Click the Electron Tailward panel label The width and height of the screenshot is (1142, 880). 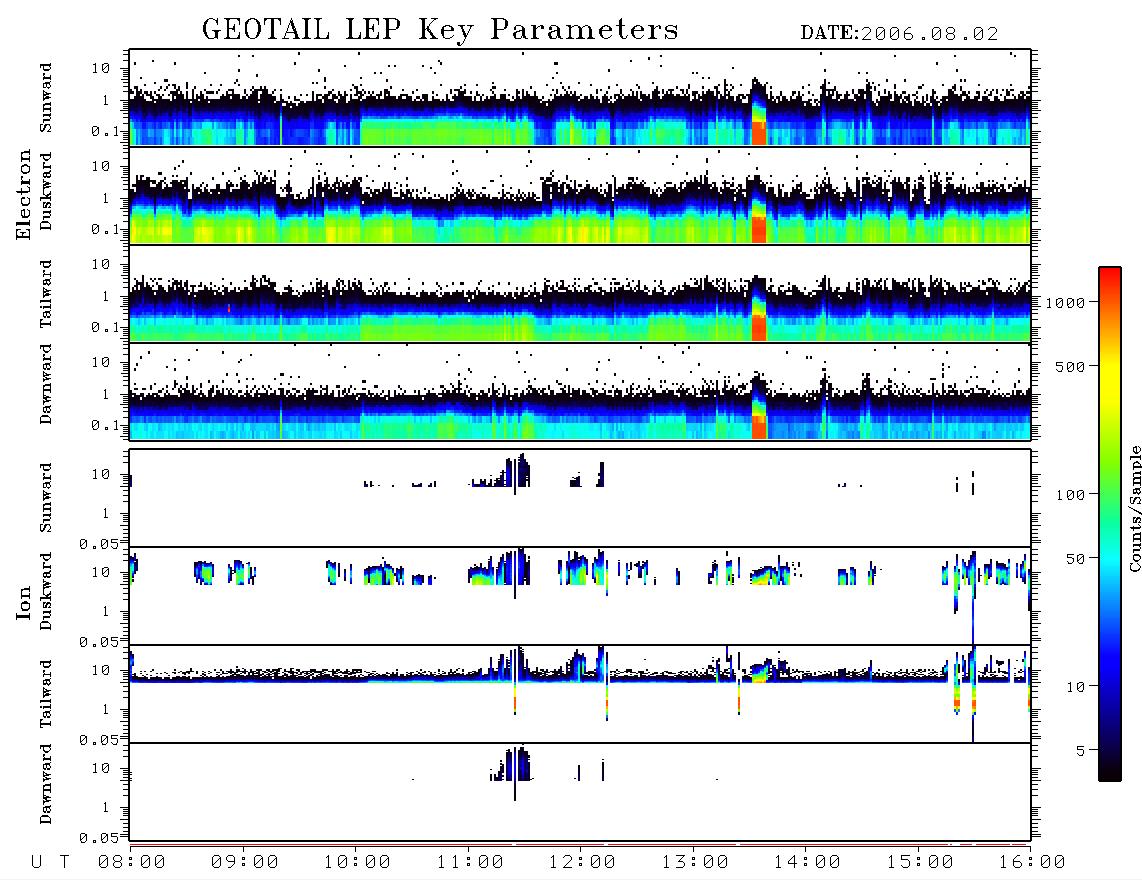pyautogui.click(x=46, y=294)
